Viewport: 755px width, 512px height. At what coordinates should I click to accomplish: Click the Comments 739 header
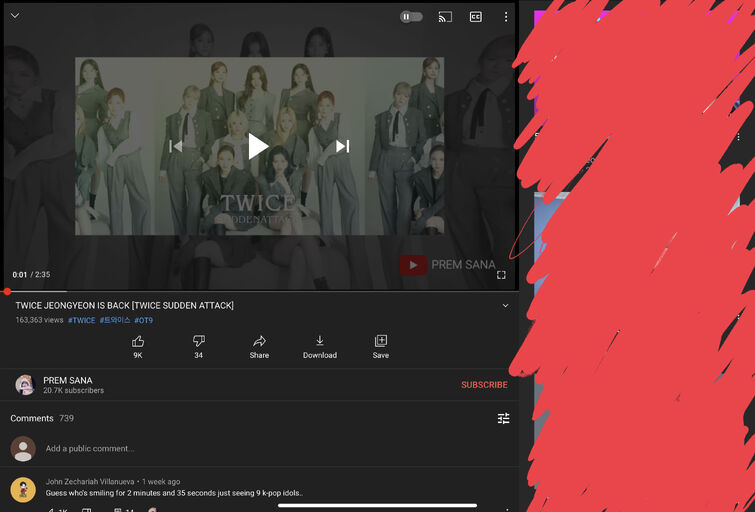click(x=42, y=418)
